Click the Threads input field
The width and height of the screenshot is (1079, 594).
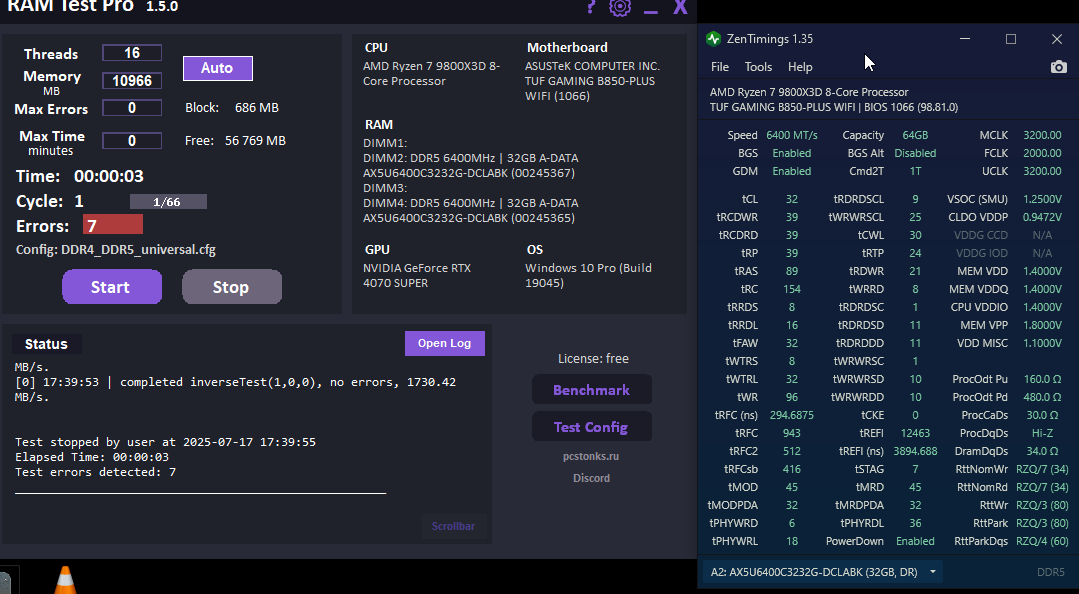(x=132, y=53)
